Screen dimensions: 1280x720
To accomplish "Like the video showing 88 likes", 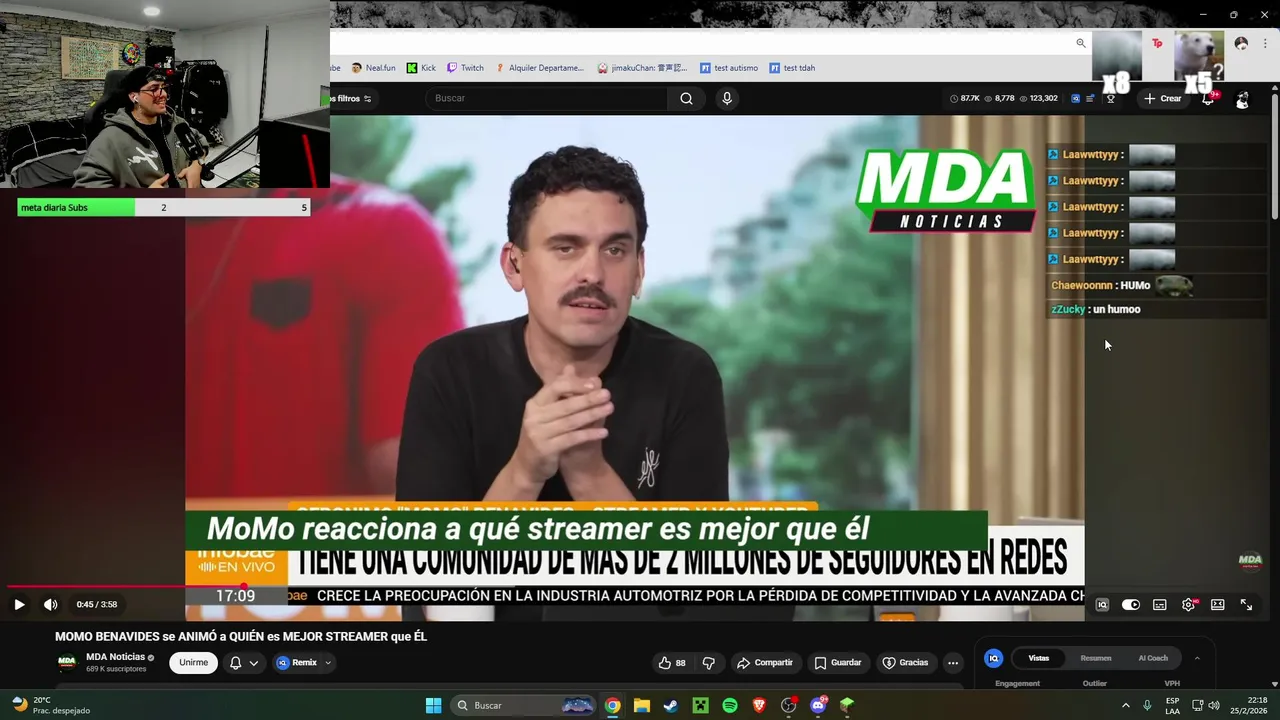I will click(x=671, y=663).
